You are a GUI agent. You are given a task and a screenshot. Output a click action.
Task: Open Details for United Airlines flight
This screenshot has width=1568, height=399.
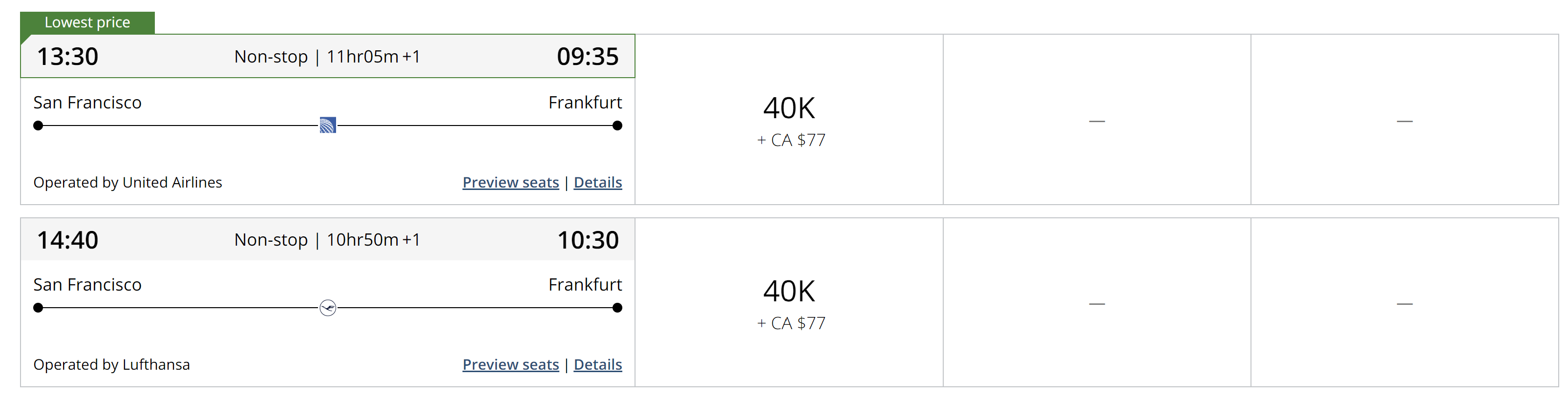click(x=597, y=183)
